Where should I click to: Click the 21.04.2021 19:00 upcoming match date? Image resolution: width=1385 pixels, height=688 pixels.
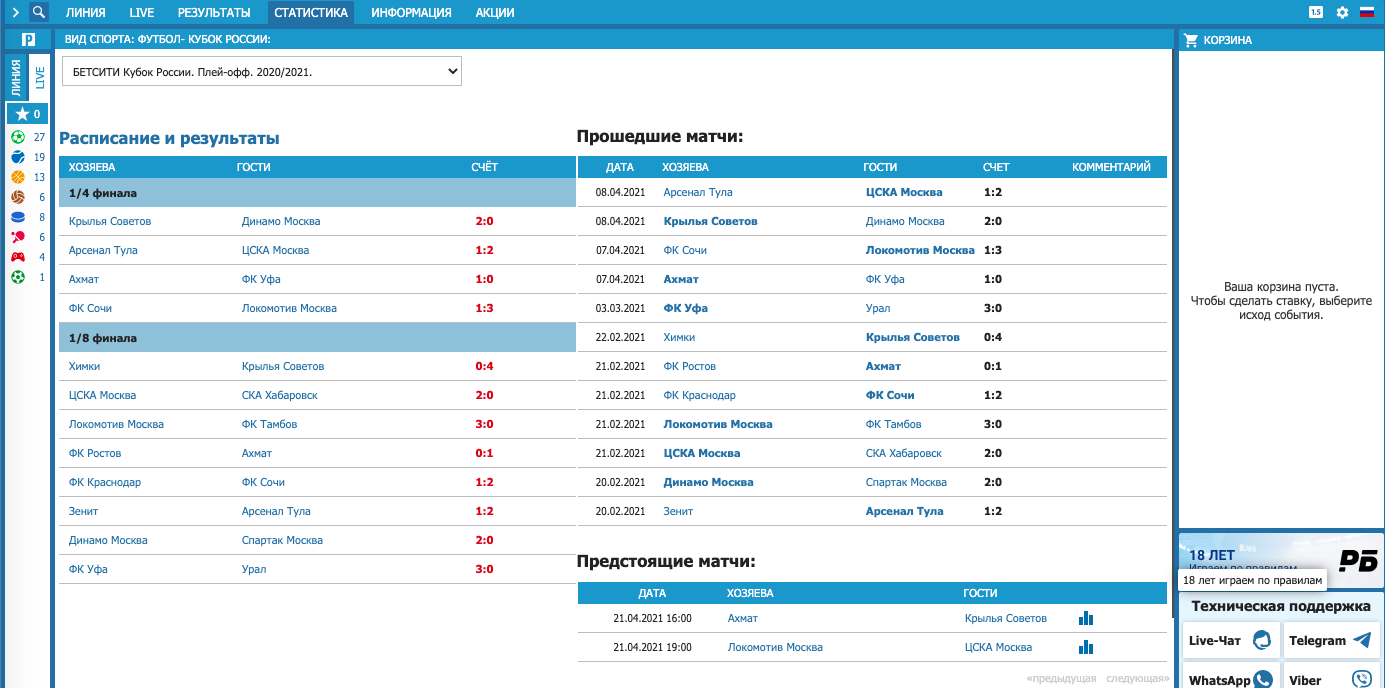pyautogui.click(x=652, y=647)
